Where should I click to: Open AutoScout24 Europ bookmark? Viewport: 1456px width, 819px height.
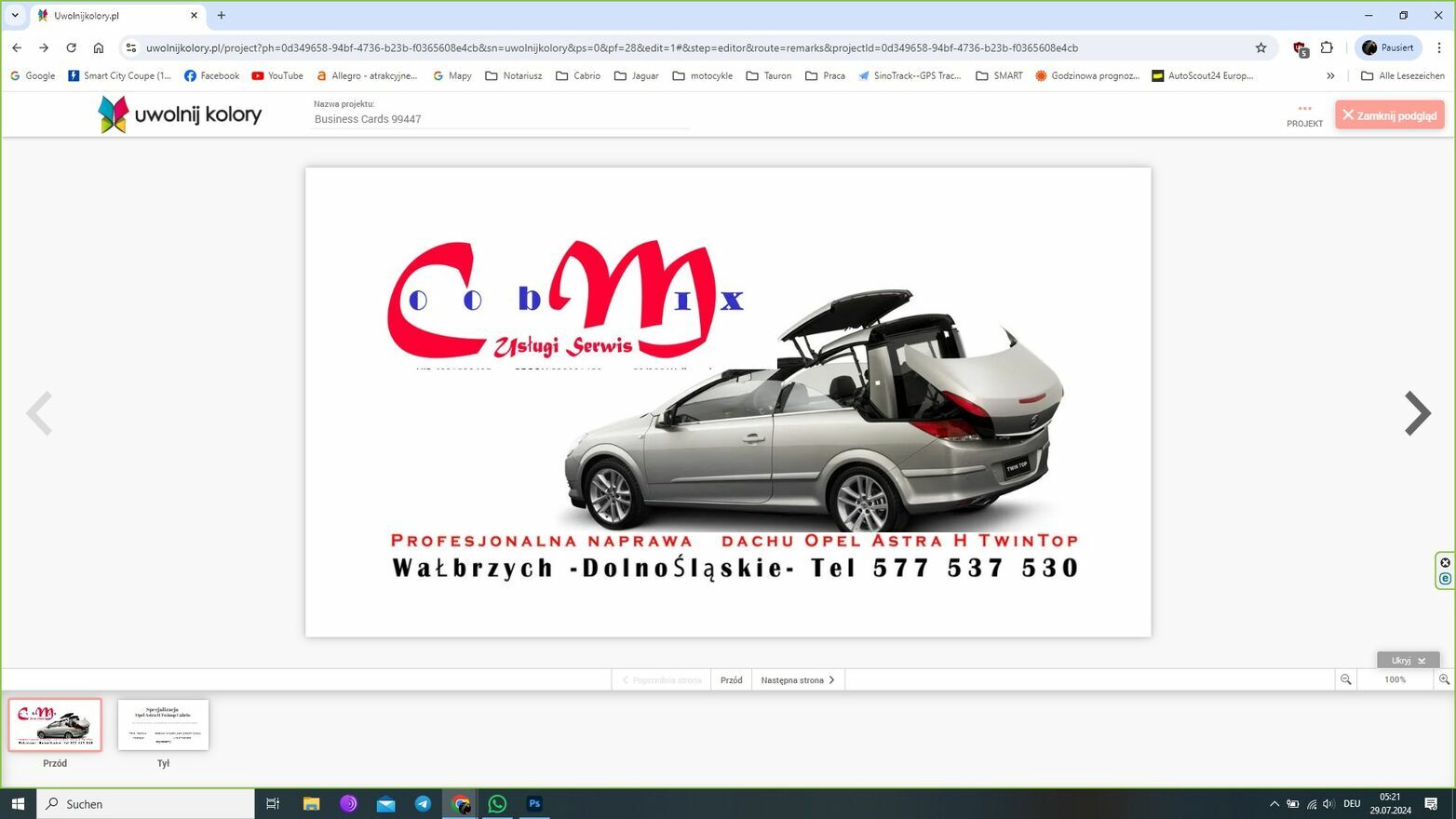pyautogui.click(x=1203, y=75)
